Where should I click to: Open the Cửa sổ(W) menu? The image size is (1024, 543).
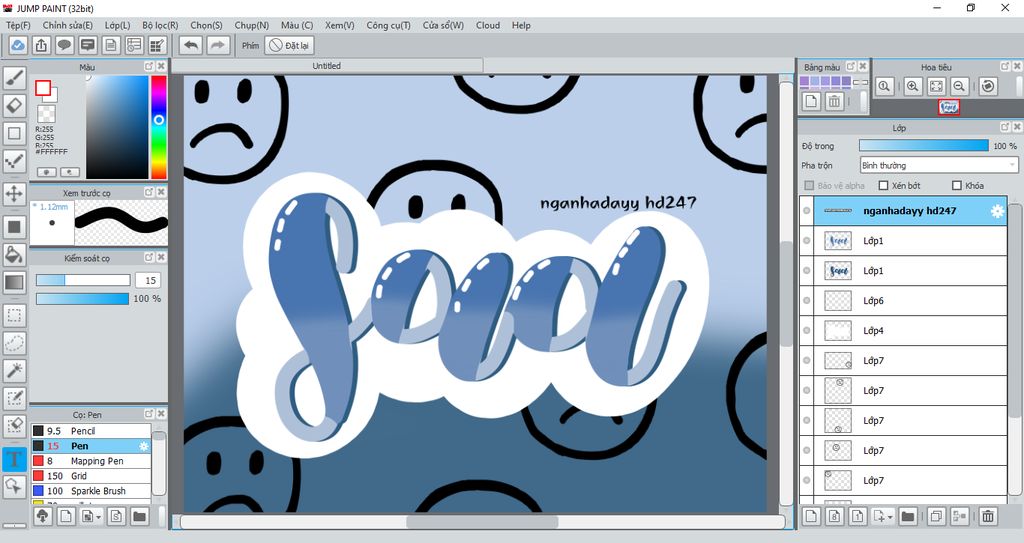tap(443, 25)
